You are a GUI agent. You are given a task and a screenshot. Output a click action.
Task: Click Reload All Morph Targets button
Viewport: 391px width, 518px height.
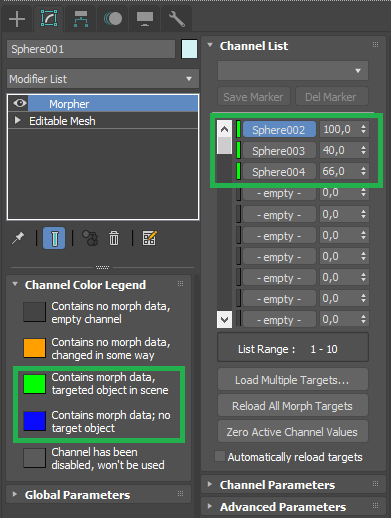(293, 405)
